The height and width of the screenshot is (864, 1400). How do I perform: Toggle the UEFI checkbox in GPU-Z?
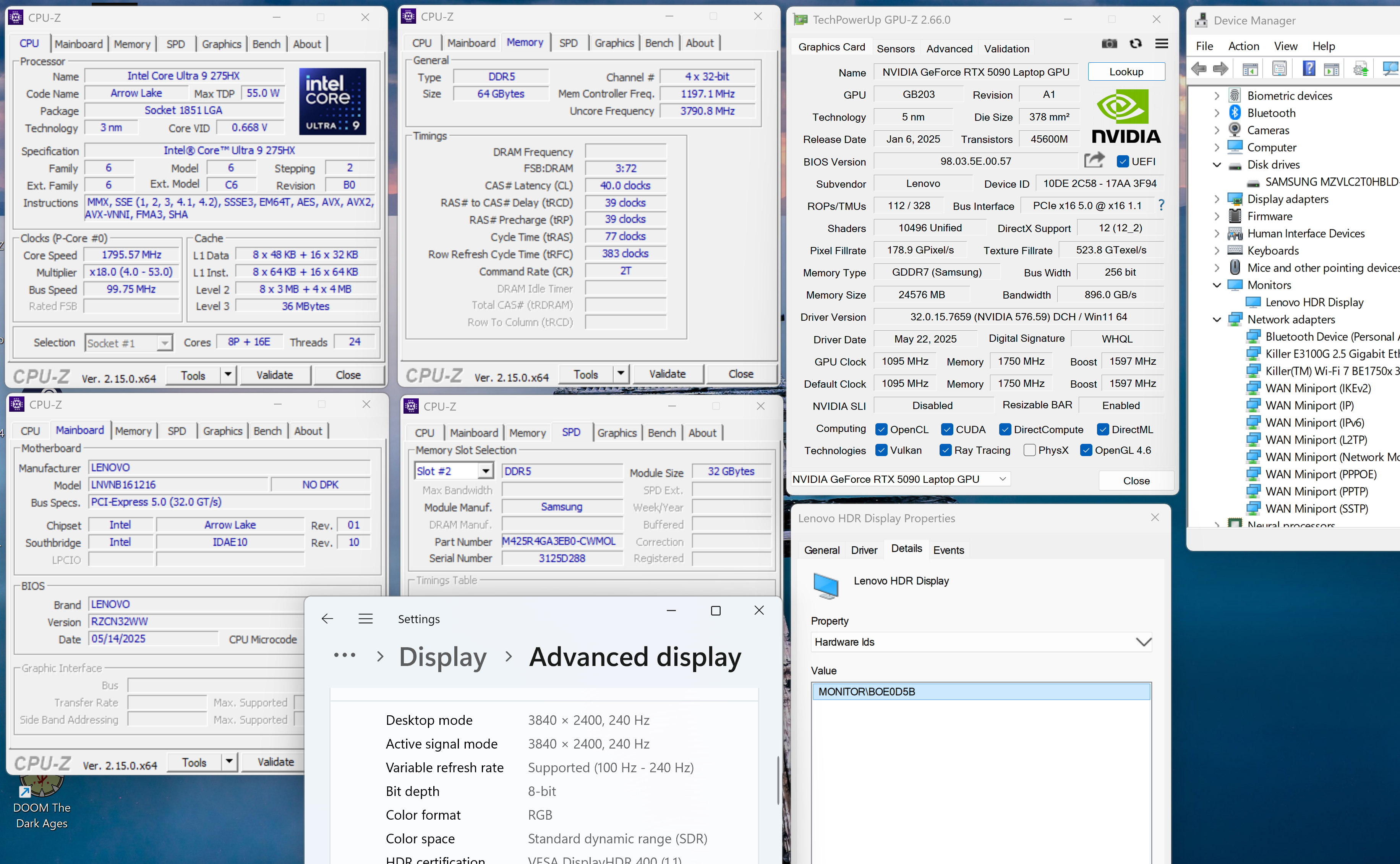pos(1123,161)
